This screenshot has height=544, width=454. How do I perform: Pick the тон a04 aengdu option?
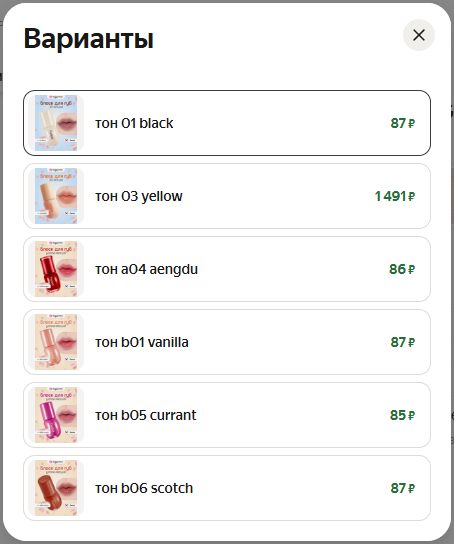click(227, 269)
